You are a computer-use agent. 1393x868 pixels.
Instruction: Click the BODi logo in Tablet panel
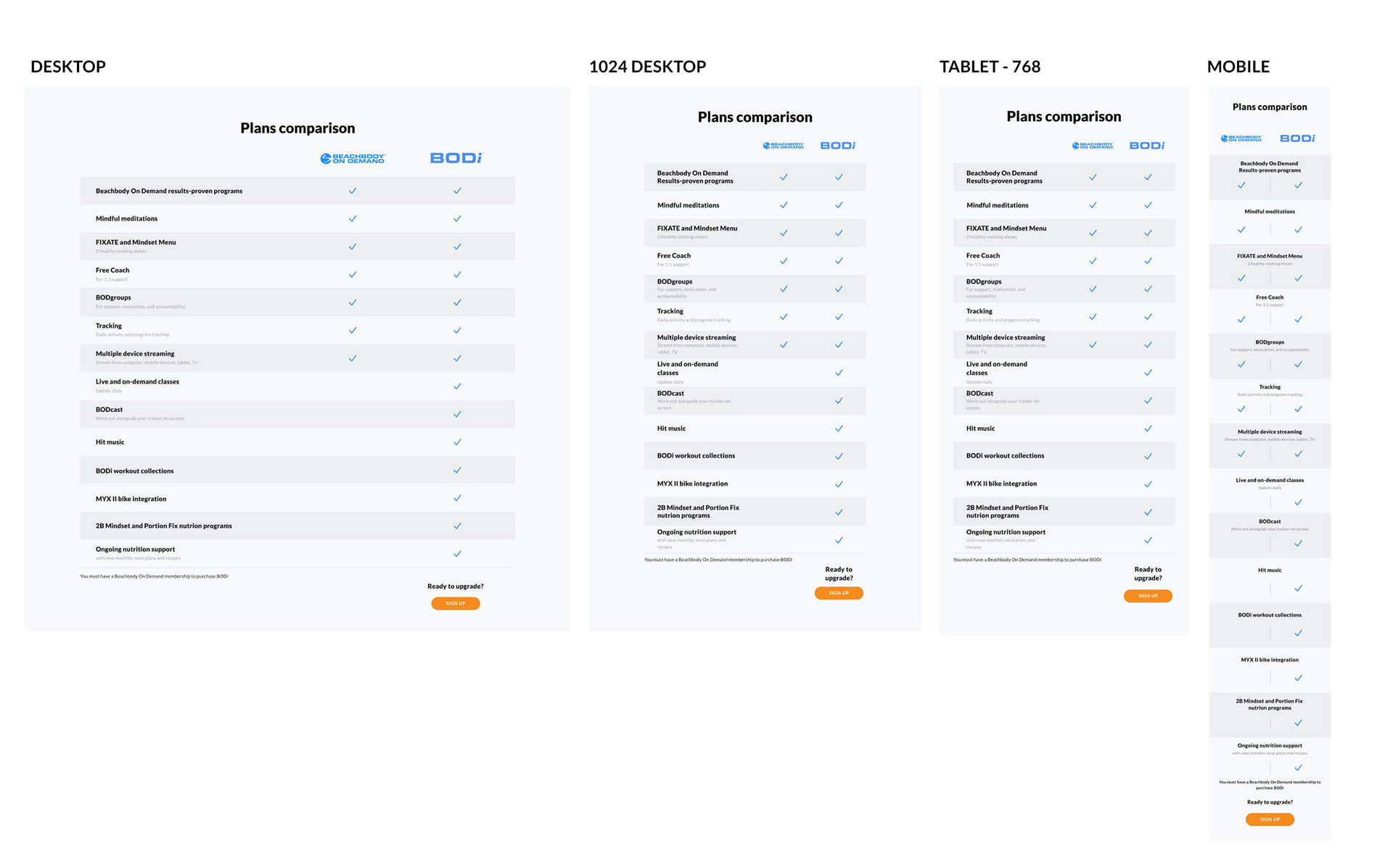(x=1147, y=146)
